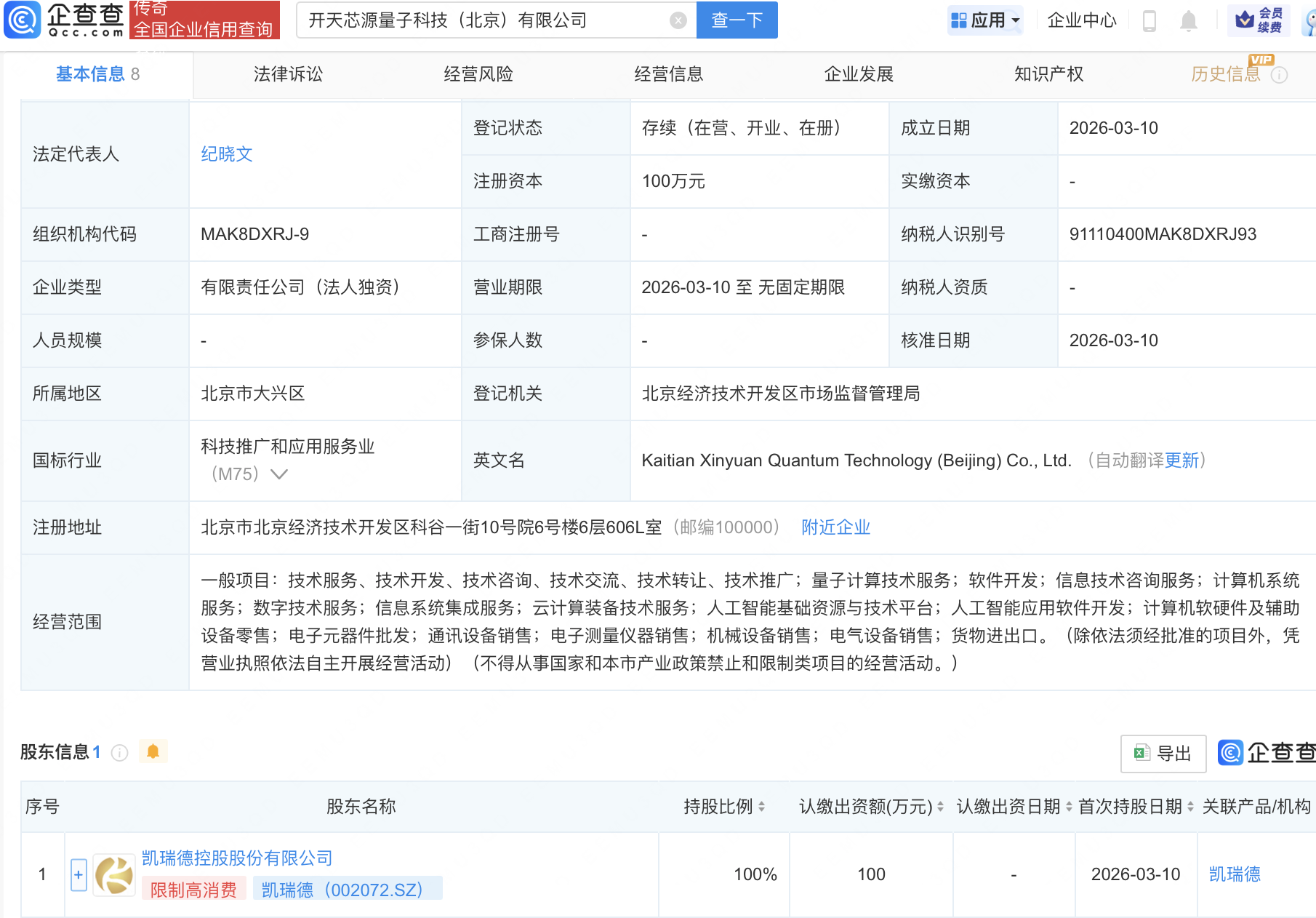
Task: Switch to the 法律诉讼 tab
Action: tap(288, 73)
